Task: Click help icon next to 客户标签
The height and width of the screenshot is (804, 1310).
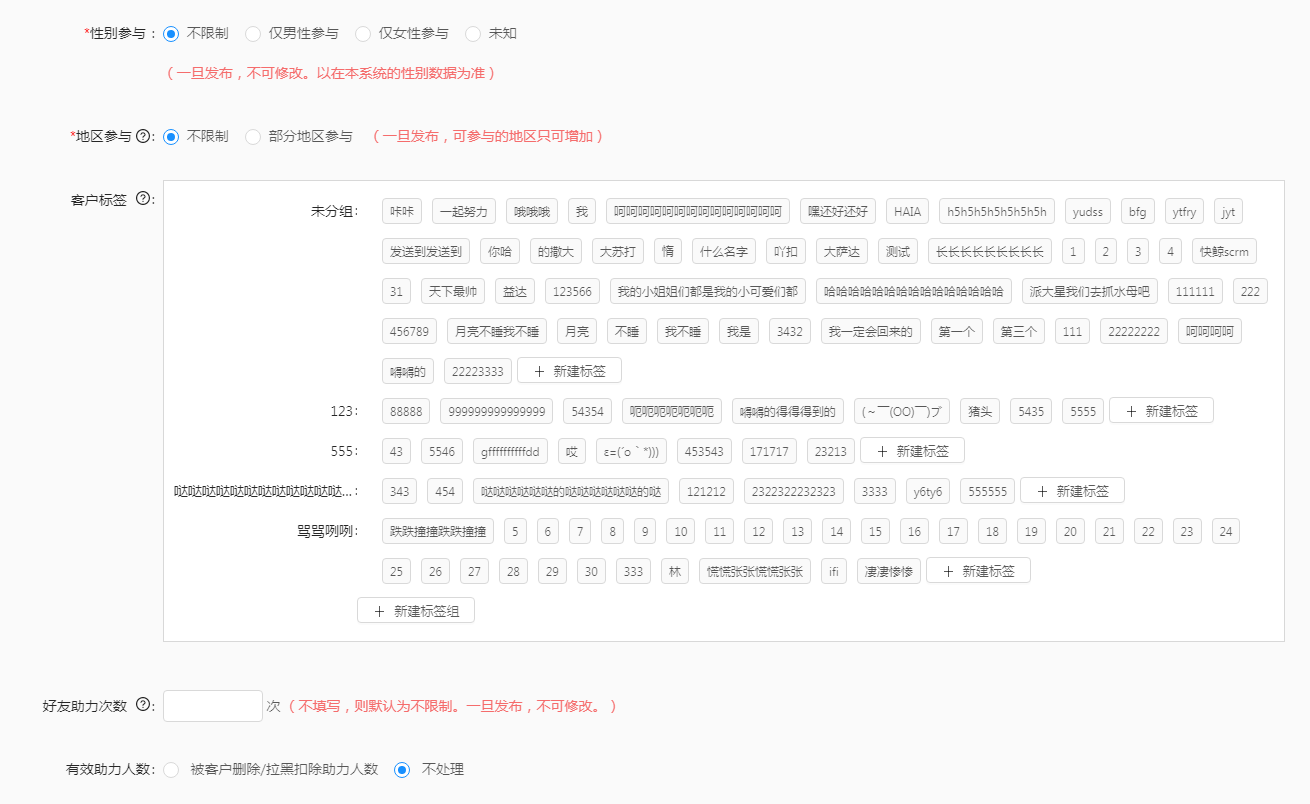Action: 142,199
